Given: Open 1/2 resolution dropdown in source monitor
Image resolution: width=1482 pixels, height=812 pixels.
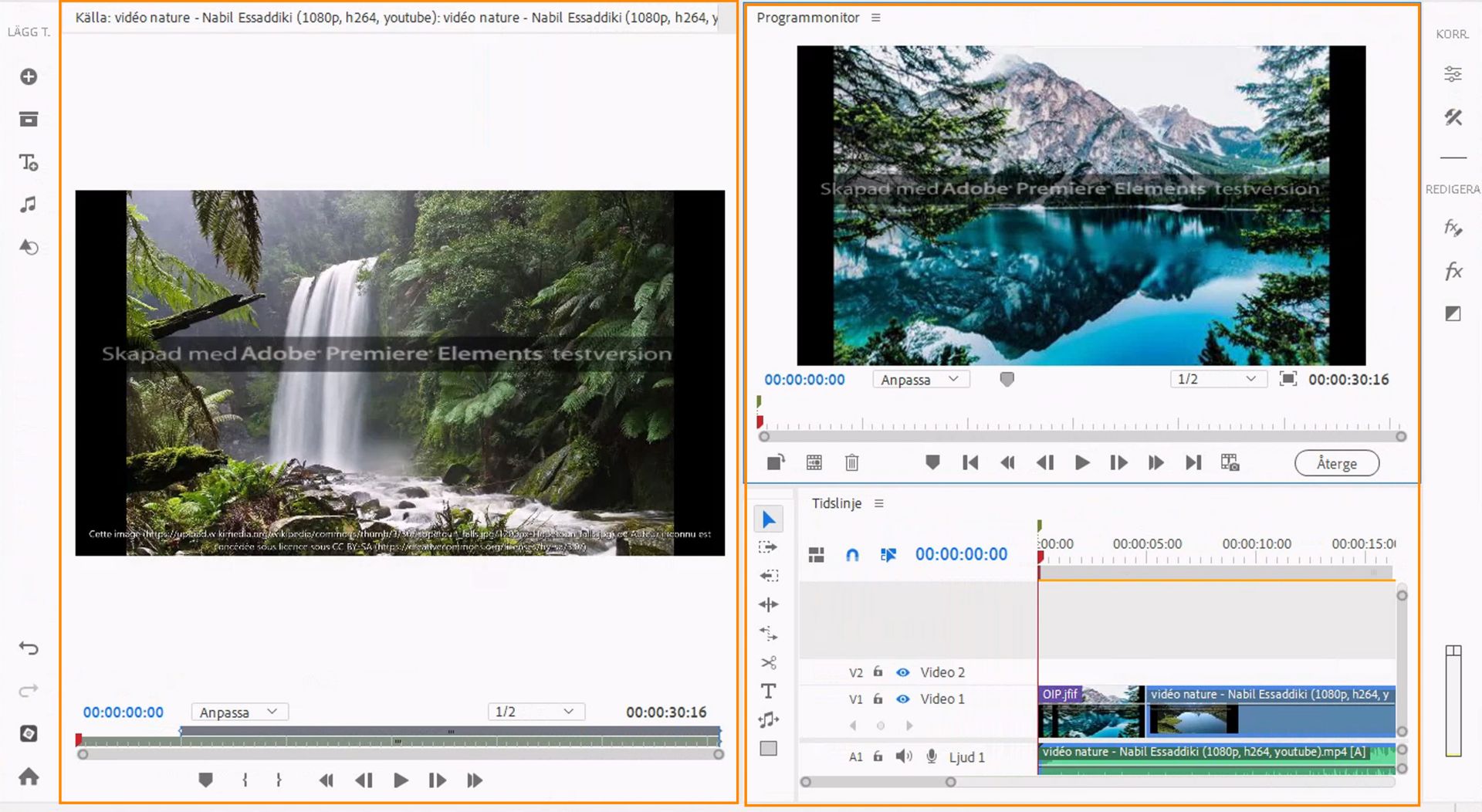Looking at the screenshot, I should click(x=536, y=712).
